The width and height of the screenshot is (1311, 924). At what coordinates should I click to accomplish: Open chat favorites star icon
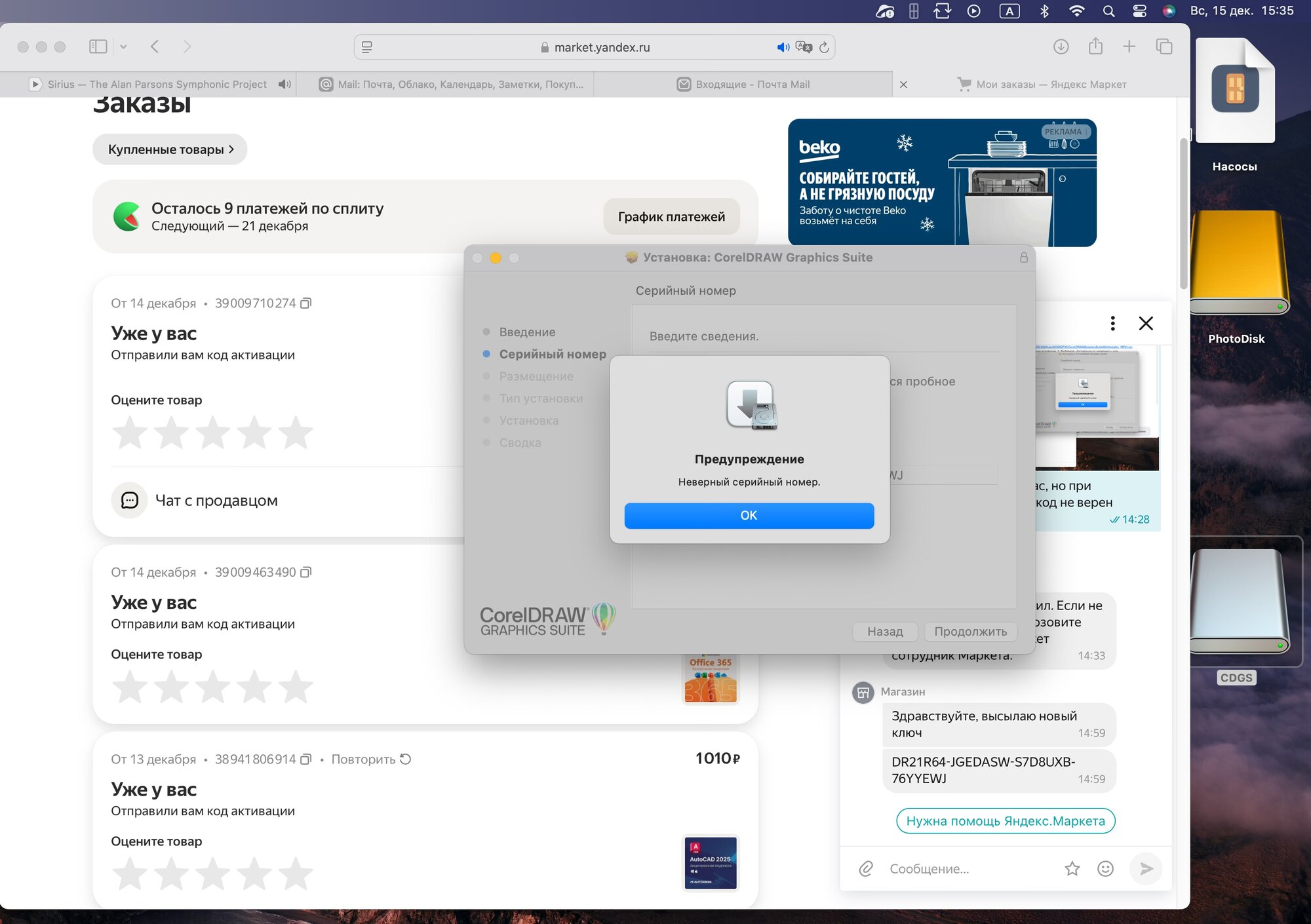click(1072, 869)
